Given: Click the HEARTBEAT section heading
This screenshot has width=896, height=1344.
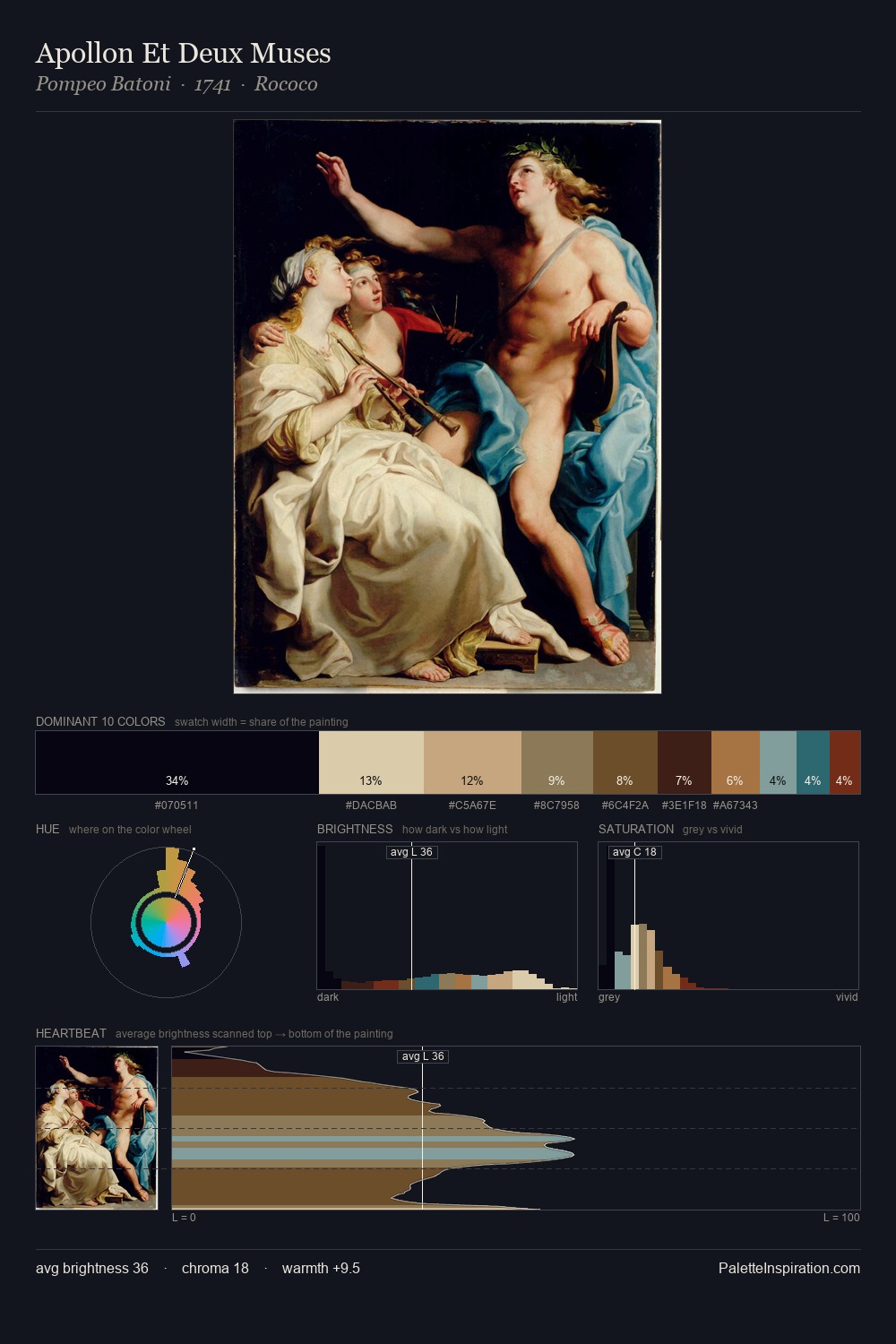Looking at the screenshot, I should point(71,1033).
